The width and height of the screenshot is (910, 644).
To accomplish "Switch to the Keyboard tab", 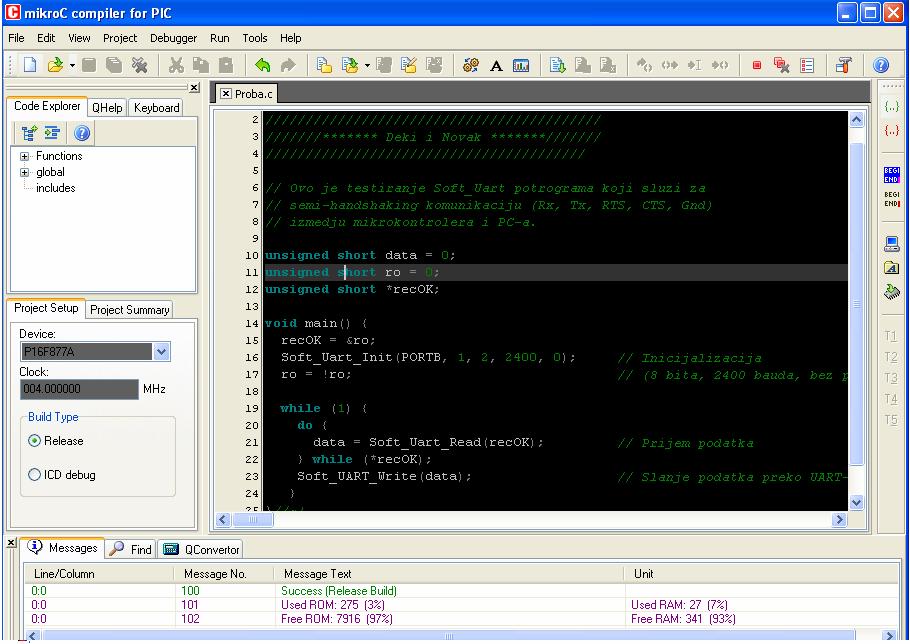I will click(x=156, y=108).
